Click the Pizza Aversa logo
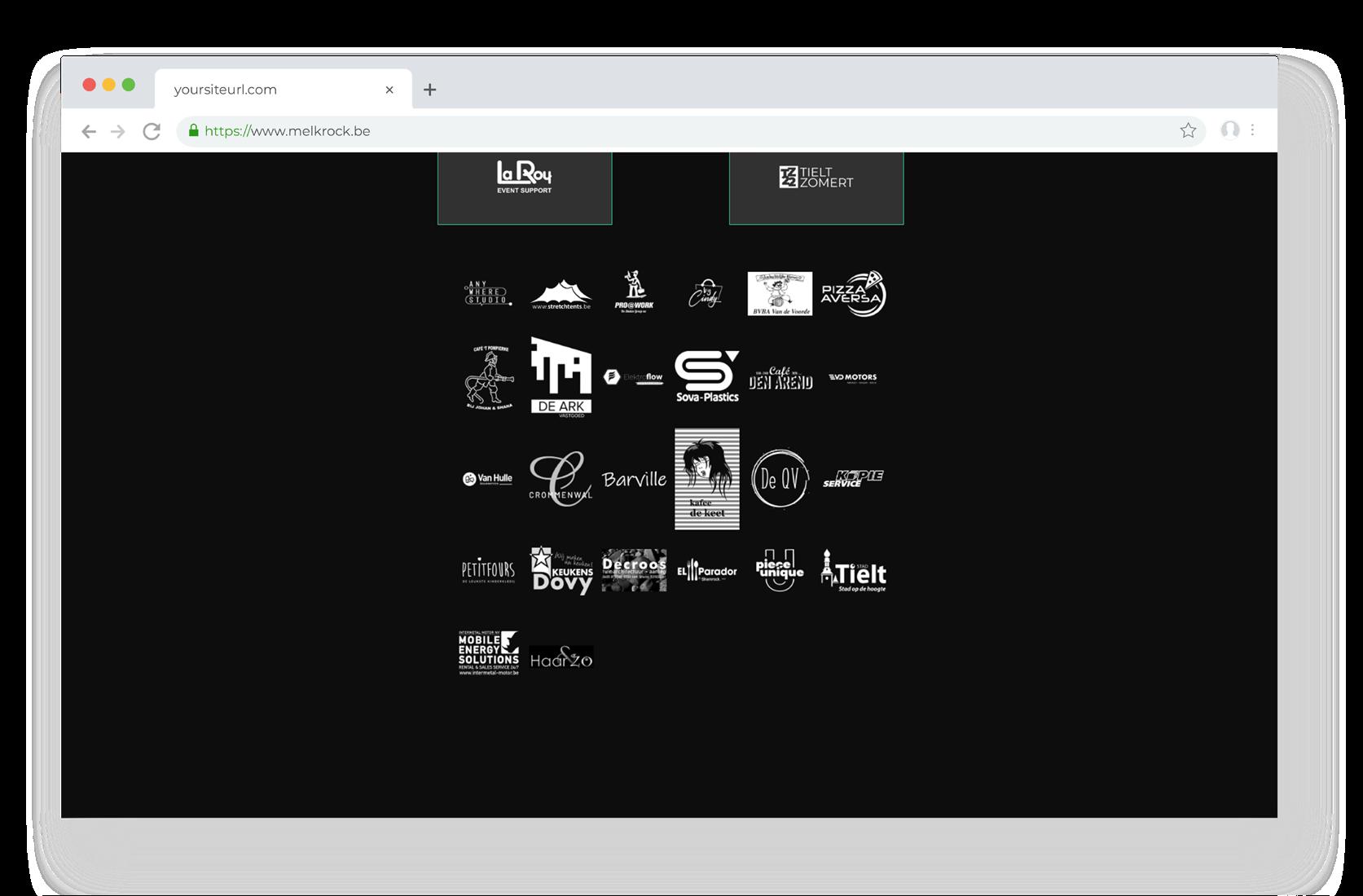The width and height of the screenshot is (1363, 896). (x=853, y=293)
